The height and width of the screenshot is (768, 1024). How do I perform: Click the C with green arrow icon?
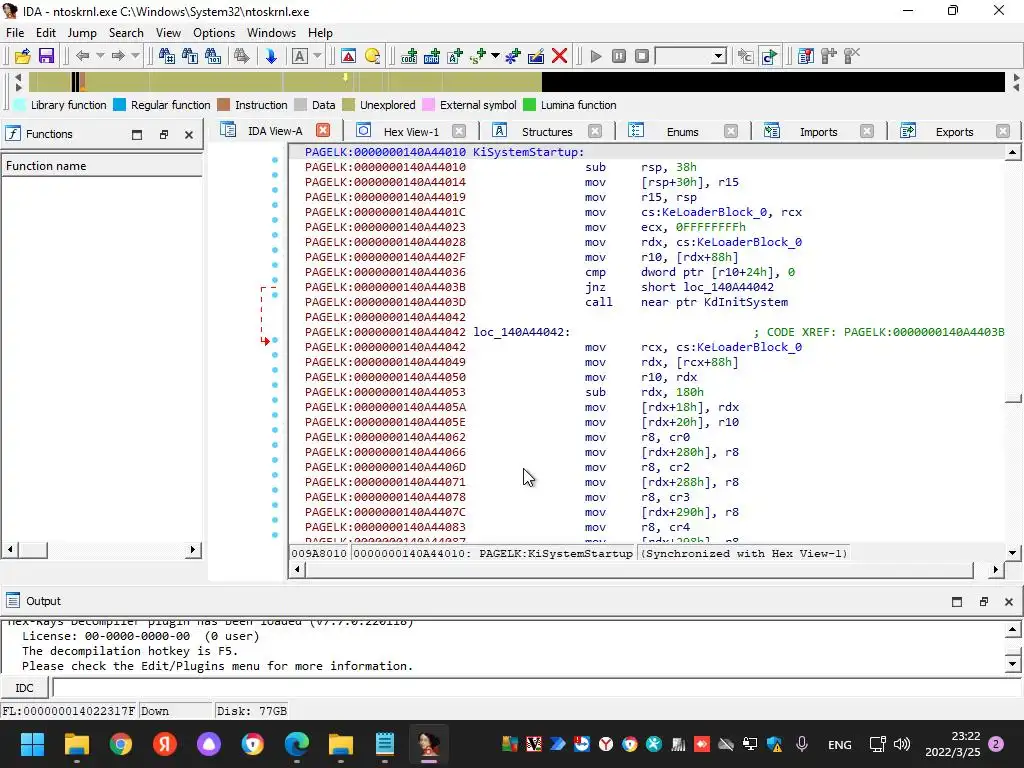[769, 56]
